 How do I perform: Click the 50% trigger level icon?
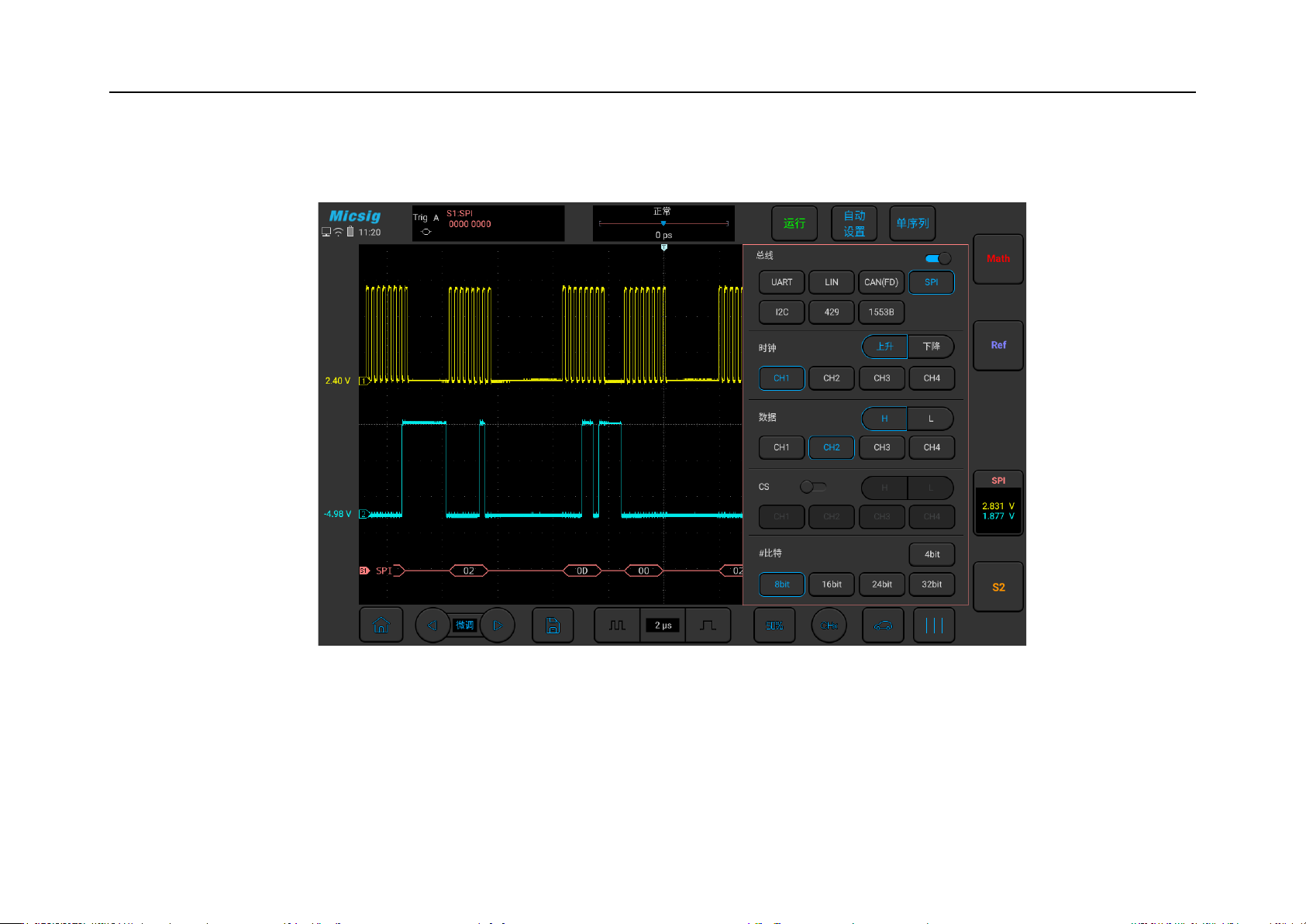774,626
